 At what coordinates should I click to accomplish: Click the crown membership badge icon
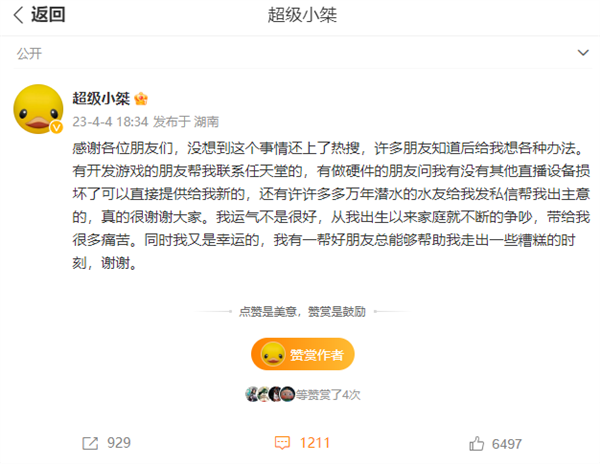click(x=141, y=99)
